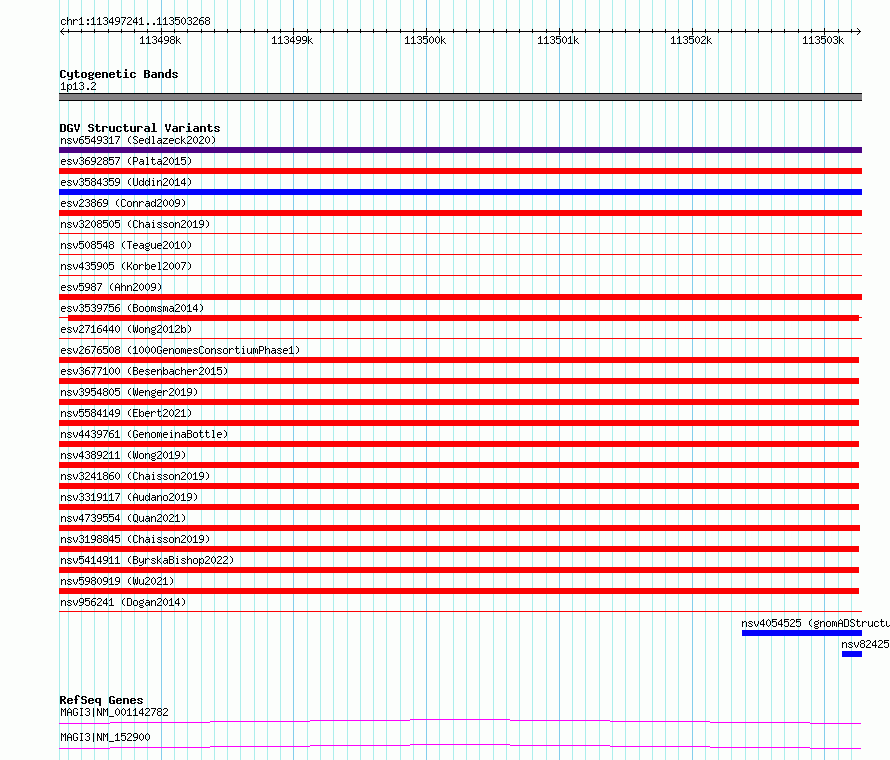Click the MAGI3 NM_152900 magenta transcript line
Viewport: 890px width, 760px height.
click(x=460, y=746)
